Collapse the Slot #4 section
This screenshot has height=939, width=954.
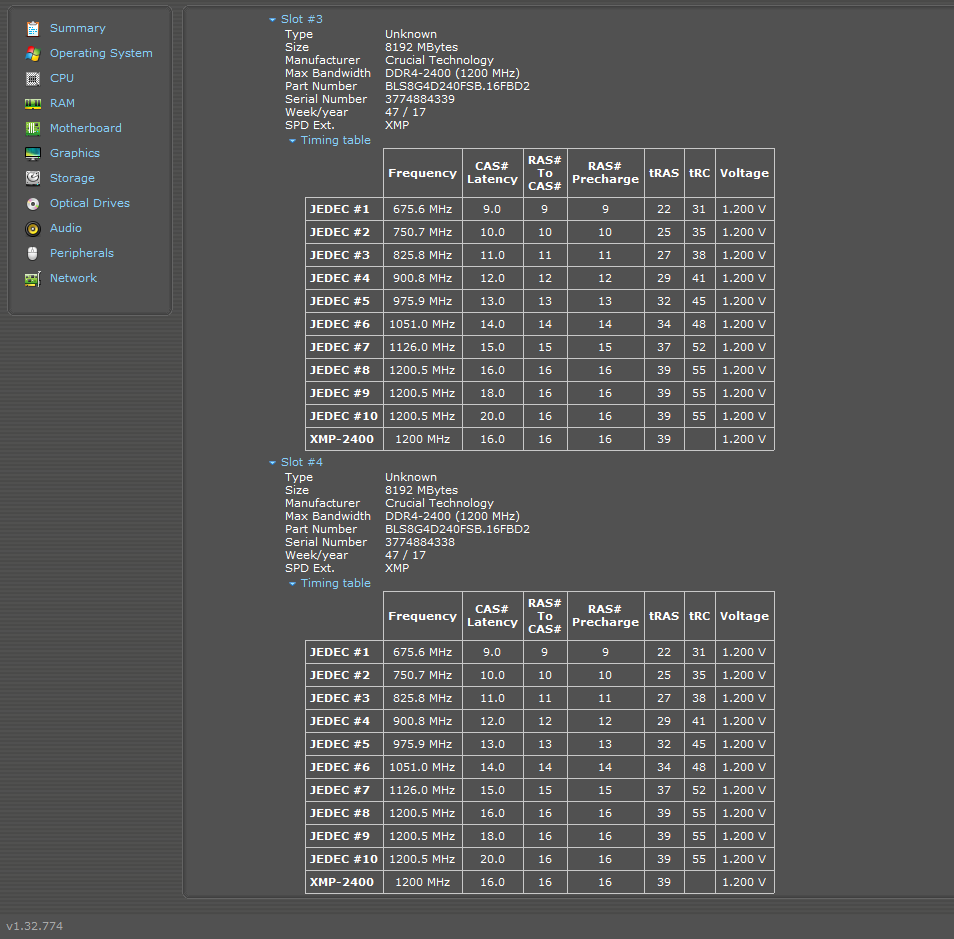point(272,462)
